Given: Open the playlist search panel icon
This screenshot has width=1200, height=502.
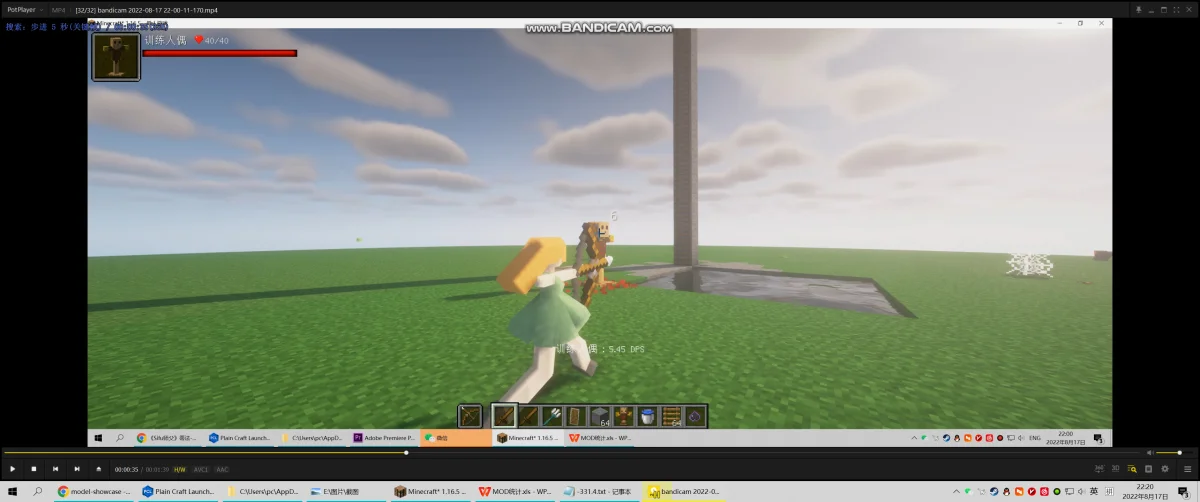Looking at the screenshot, I should [x=1132, y=469].
